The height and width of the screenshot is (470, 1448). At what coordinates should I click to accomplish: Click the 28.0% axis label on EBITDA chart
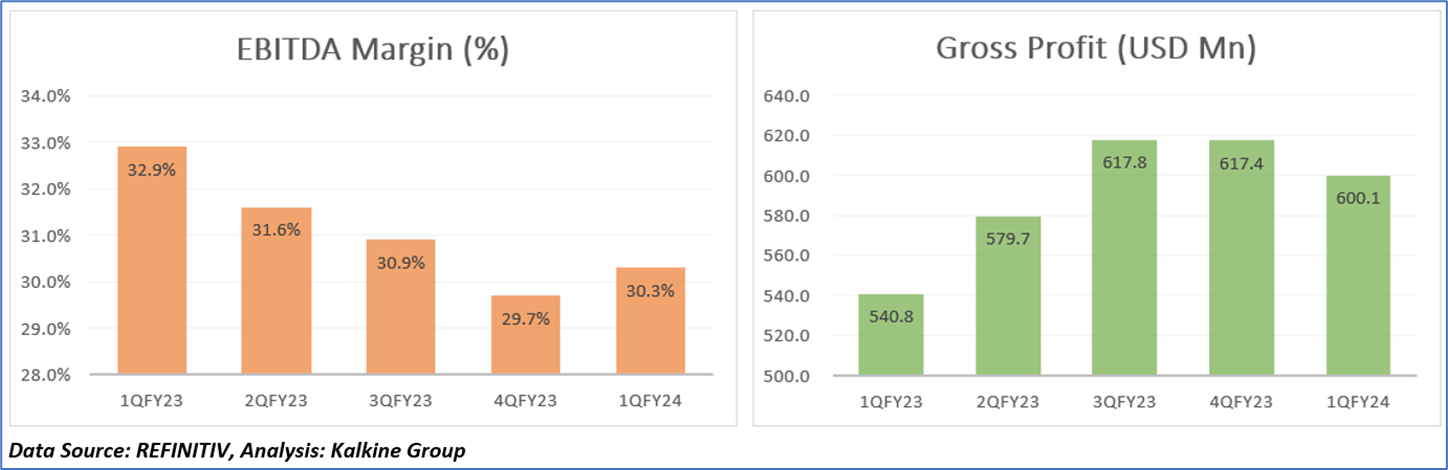[50, 375]
